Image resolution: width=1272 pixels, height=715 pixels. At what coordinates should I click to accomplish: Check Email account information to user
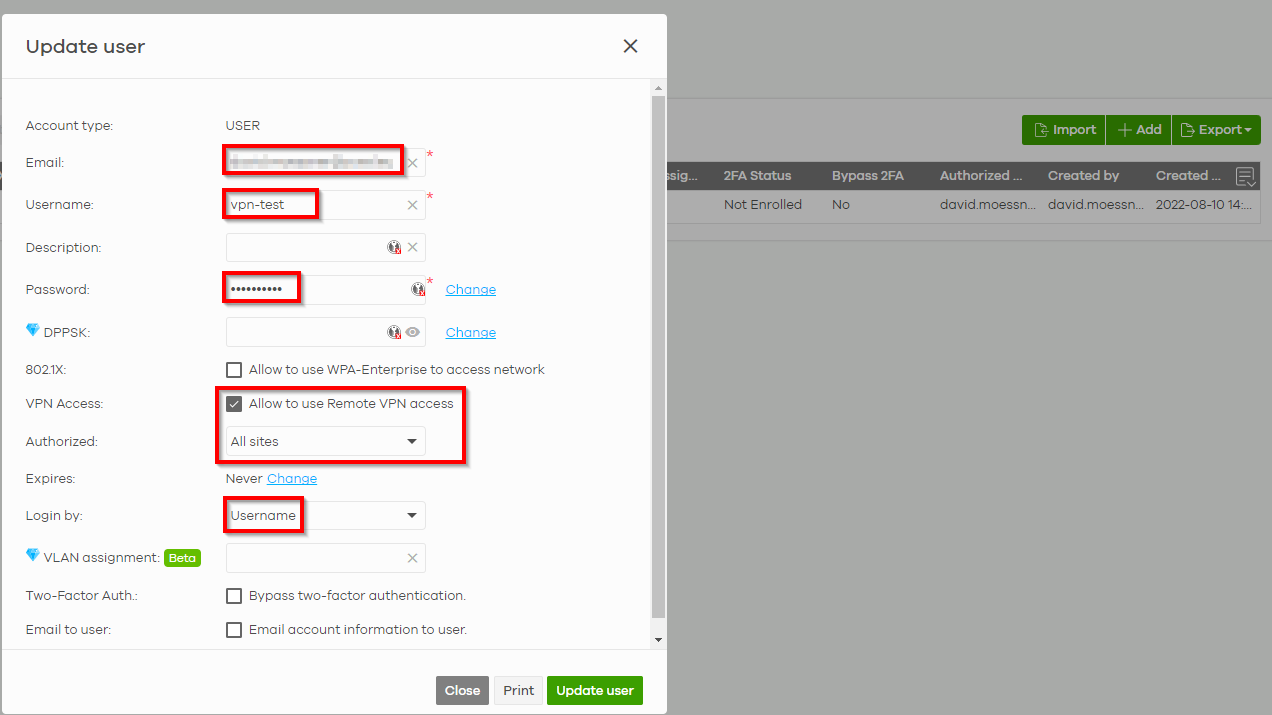click(x=234, y=630)
